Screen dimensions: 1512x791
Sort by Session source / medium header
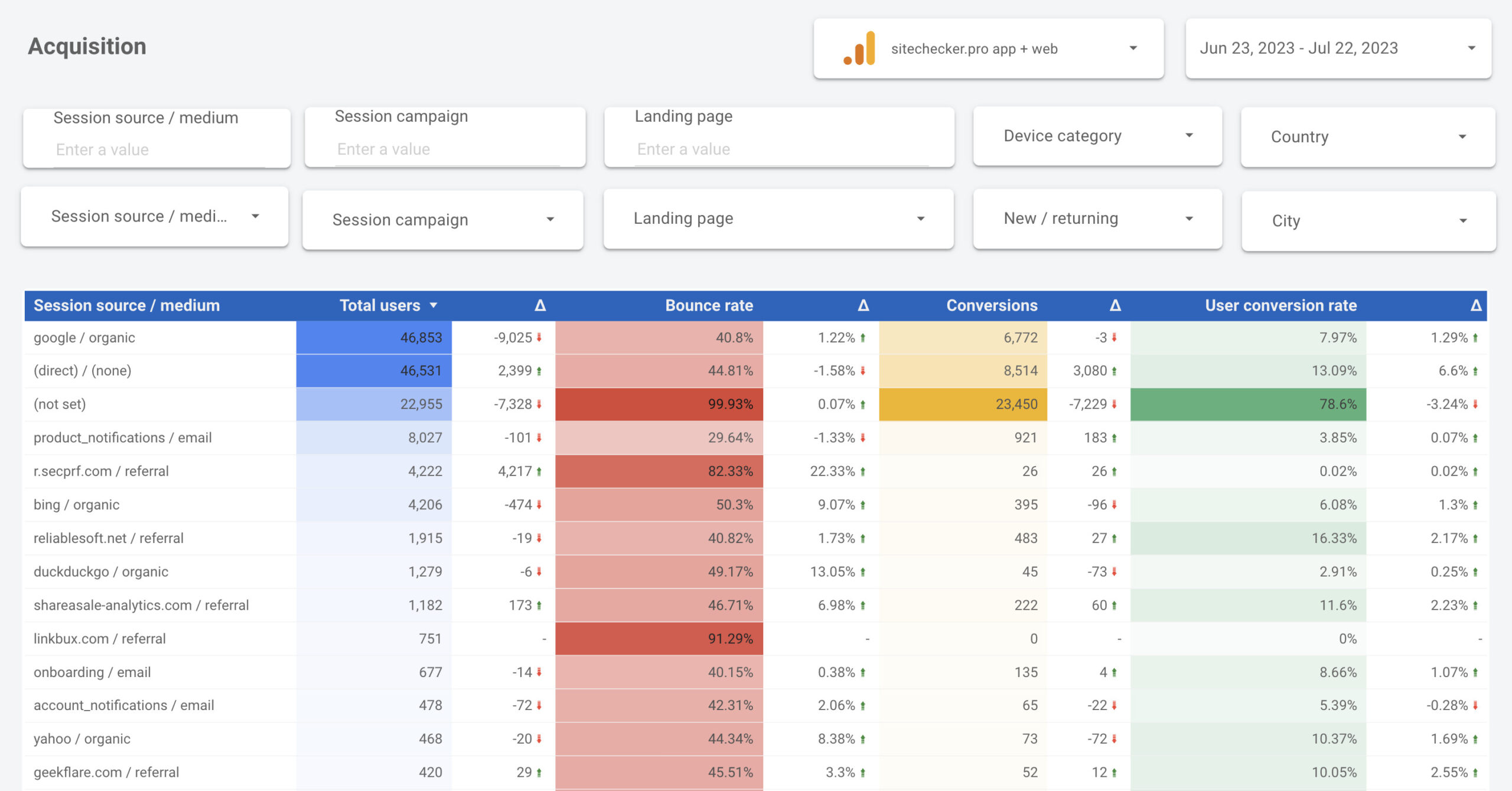126,305
